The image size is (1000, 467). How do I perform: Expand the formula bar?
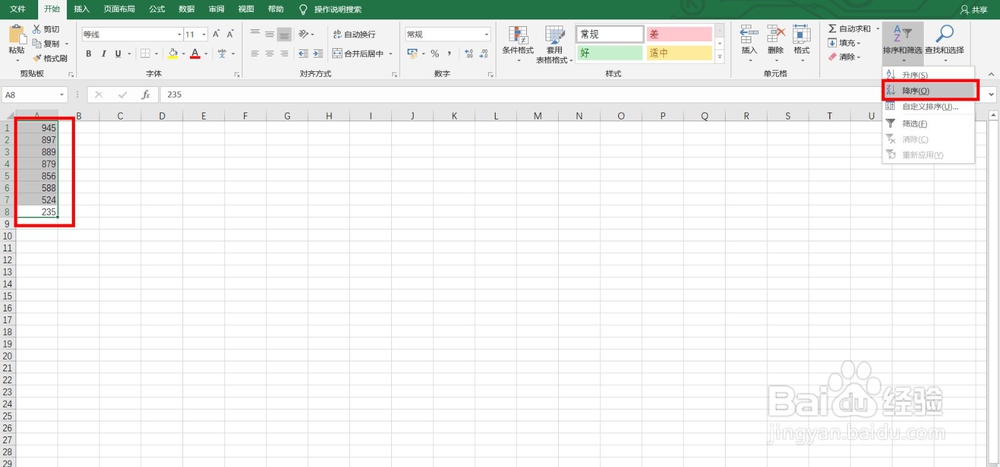[991, 94]
